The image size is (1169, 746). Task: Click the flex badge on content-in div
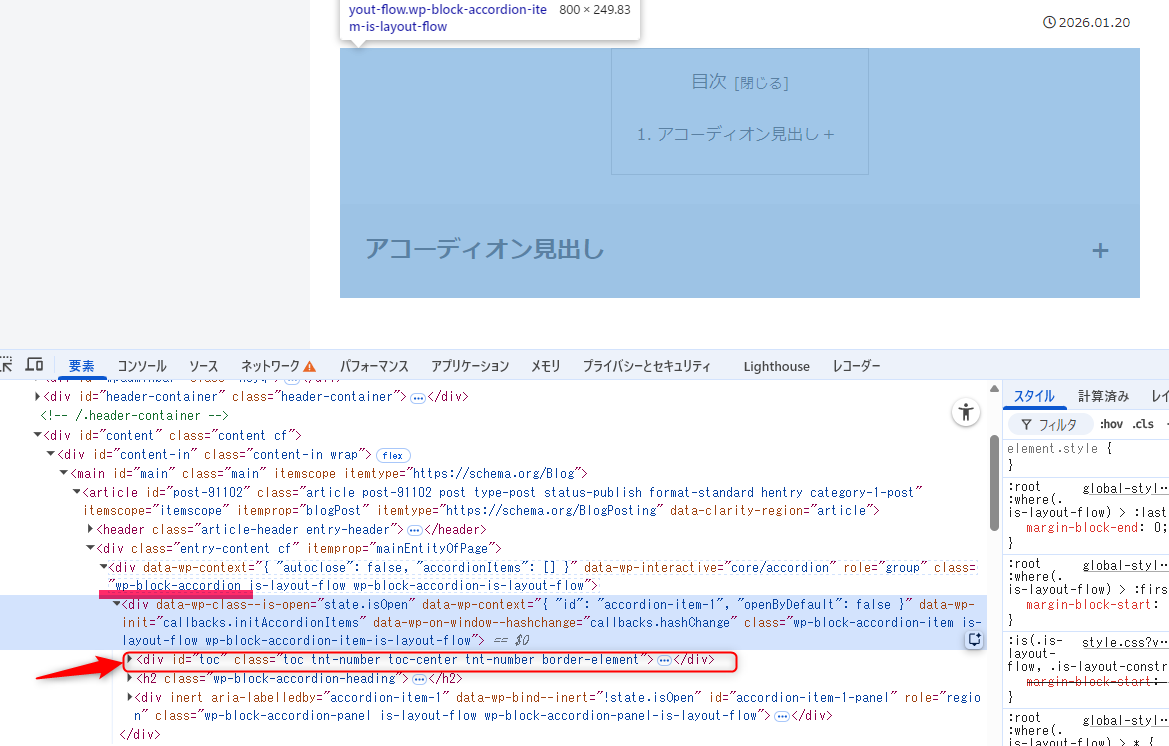391,455
